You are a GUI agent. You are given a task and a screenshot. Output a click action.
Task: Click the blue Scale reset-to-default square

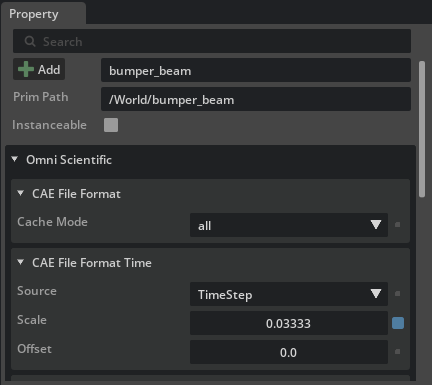398,323
